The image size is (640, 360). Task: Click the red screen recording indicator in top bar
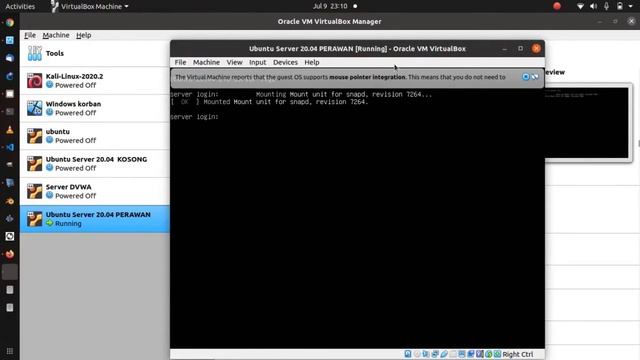point(557,6)
